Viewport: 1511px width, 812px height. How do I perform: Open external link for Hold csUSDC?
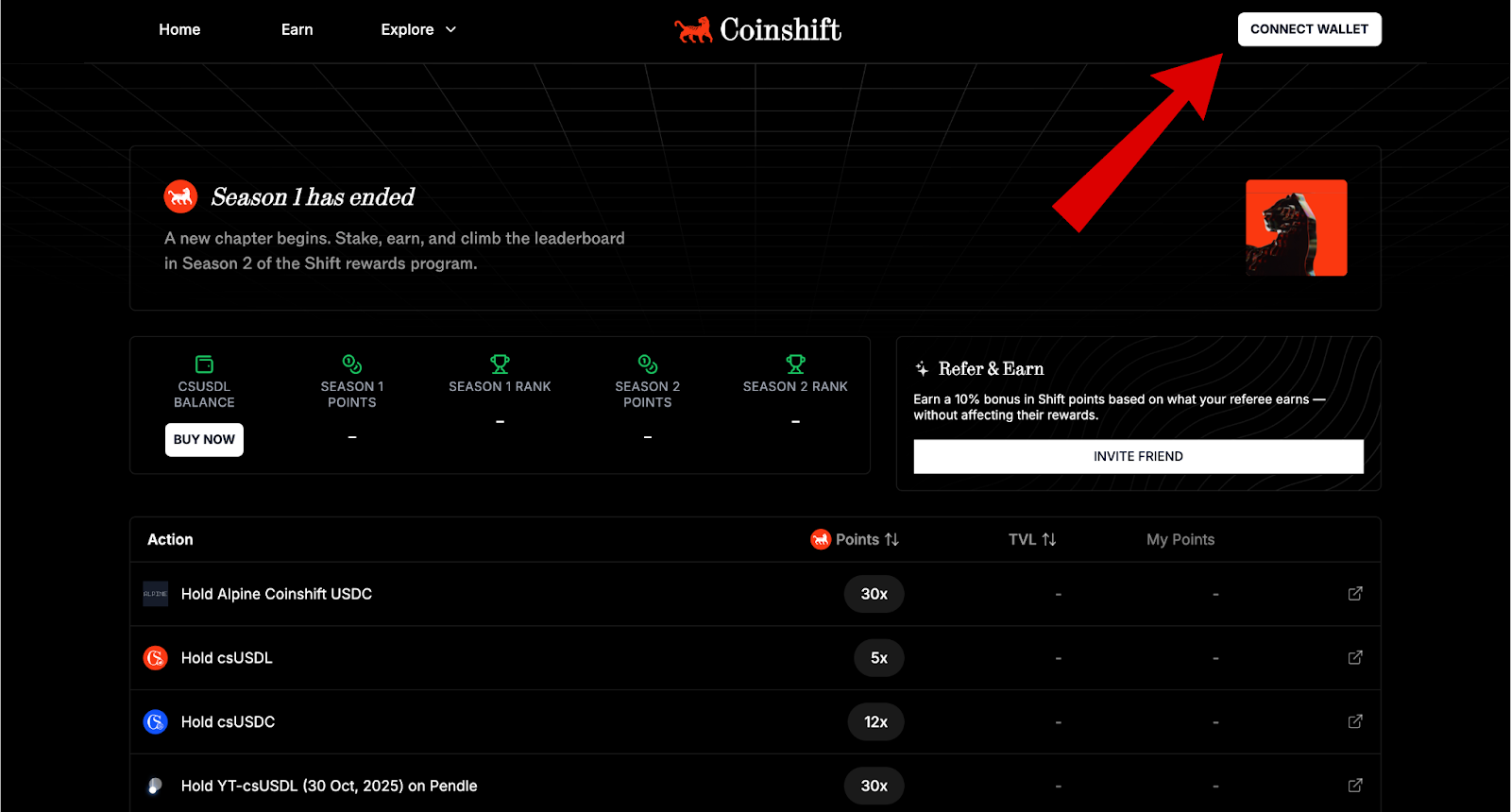coord(1355,721)
